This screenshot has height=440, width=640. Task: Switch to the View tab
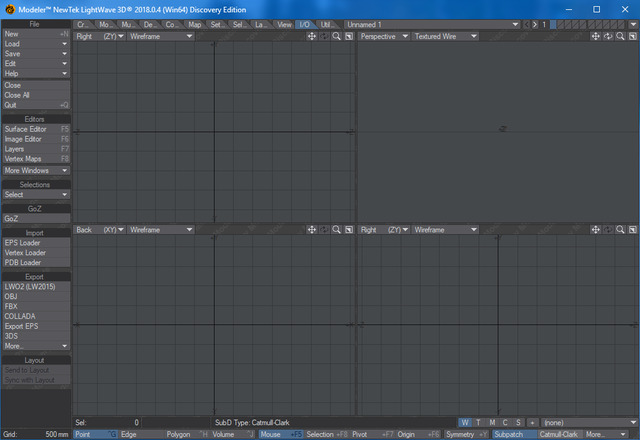(285, 23)
